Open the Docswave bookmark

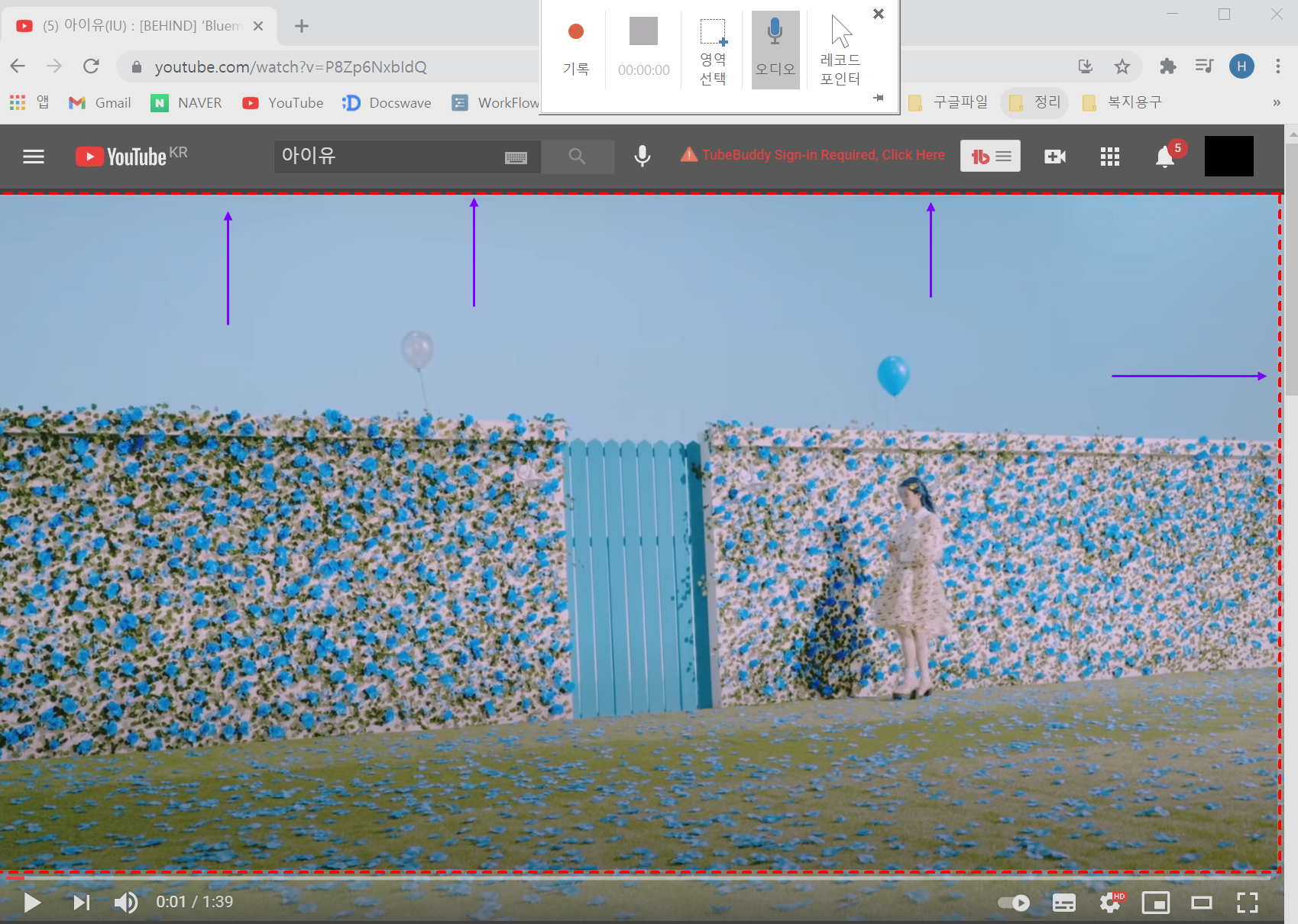coord(387,102)
